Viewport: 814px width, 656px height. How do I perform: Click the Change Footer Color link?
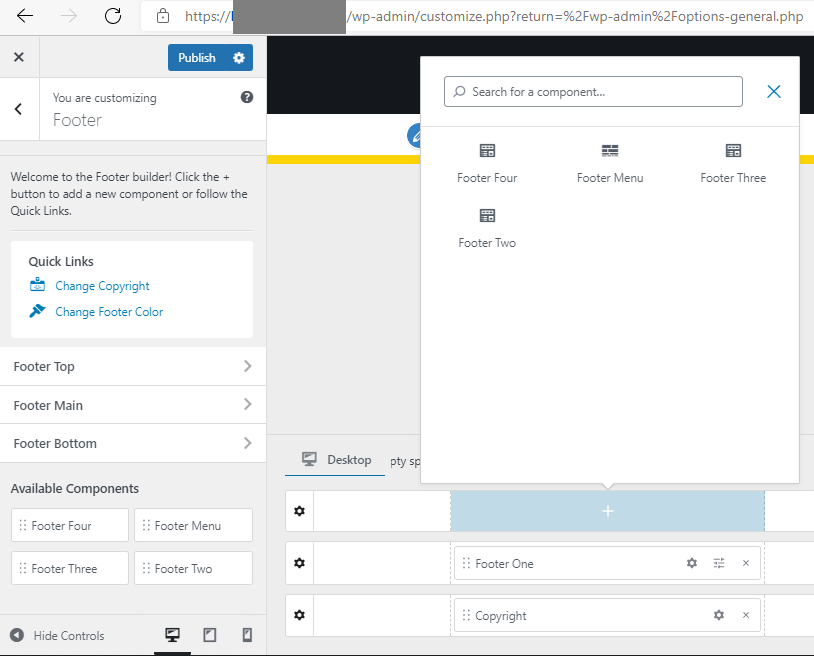pyautogui.click(x=109, y=312)
